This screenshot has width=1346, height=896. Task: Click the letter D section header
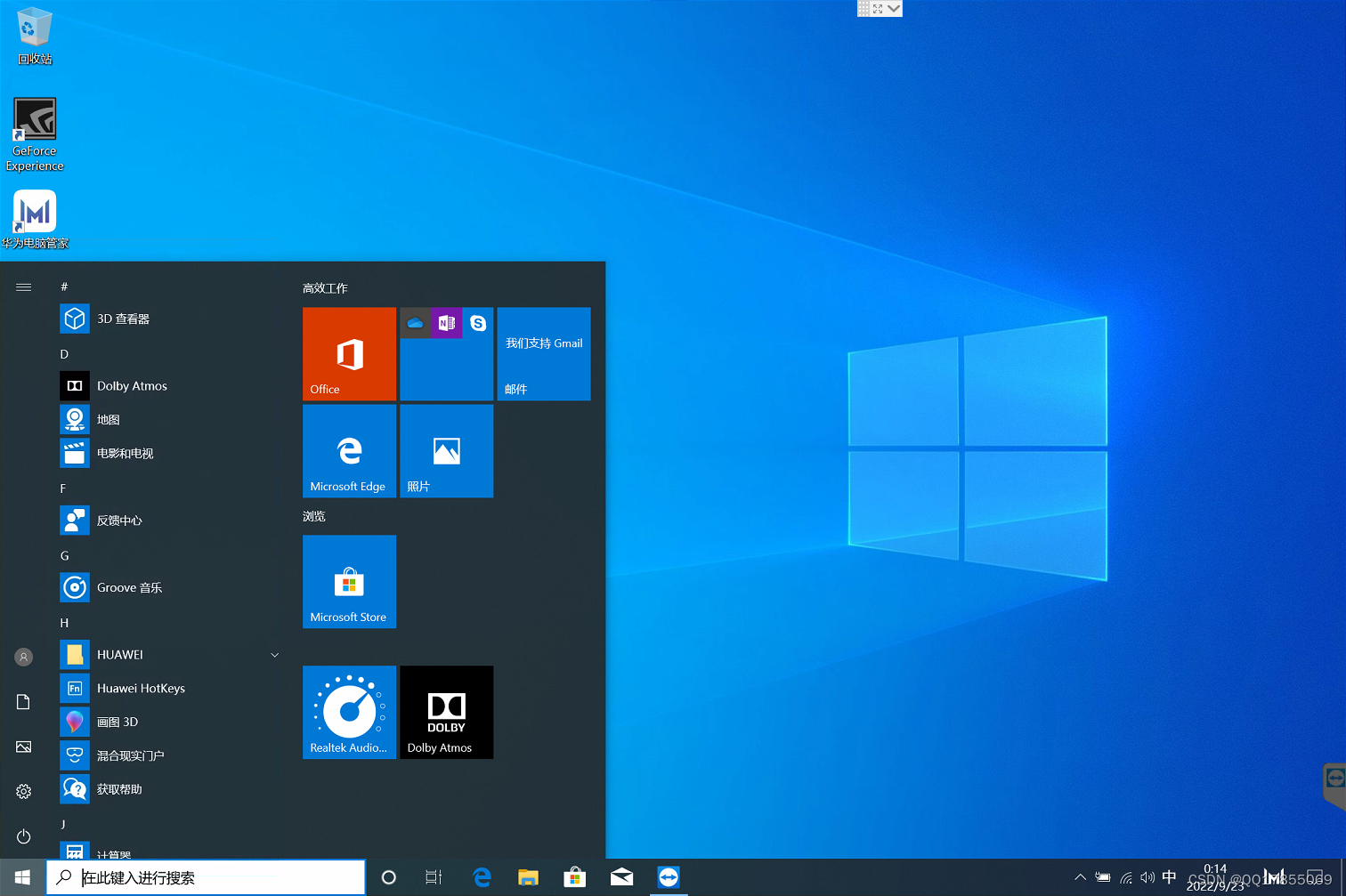(64, 354)
